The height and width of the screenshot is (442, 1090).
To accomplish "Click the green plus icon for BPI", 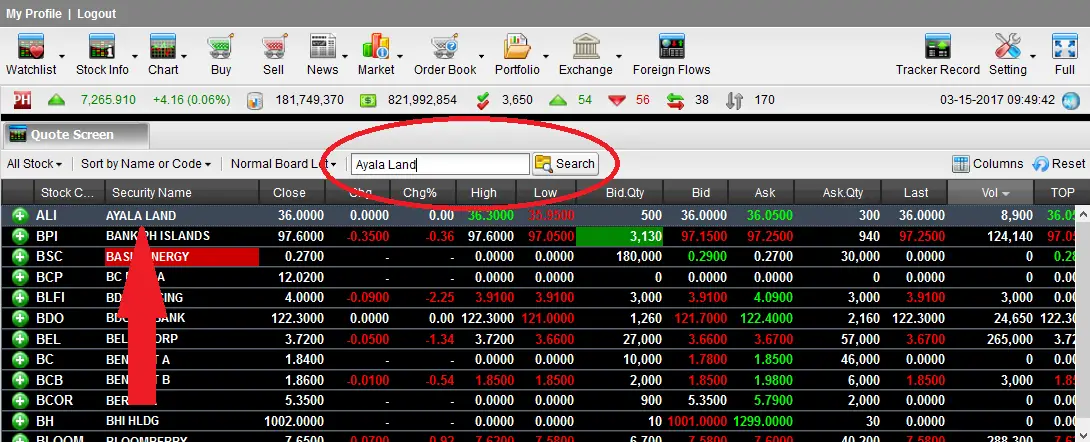I will 20,236.
